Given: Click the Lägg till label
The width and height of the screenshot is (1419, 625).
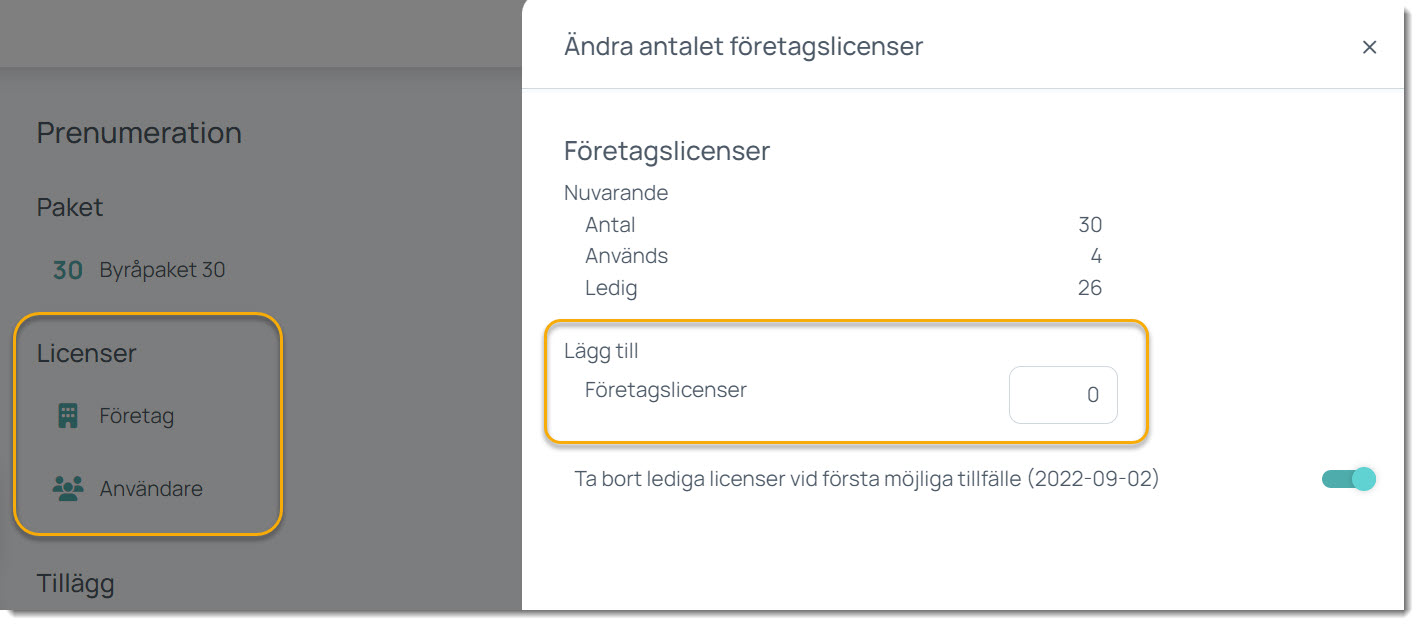Looking at the screenshot, I should [x=601, y=351].
